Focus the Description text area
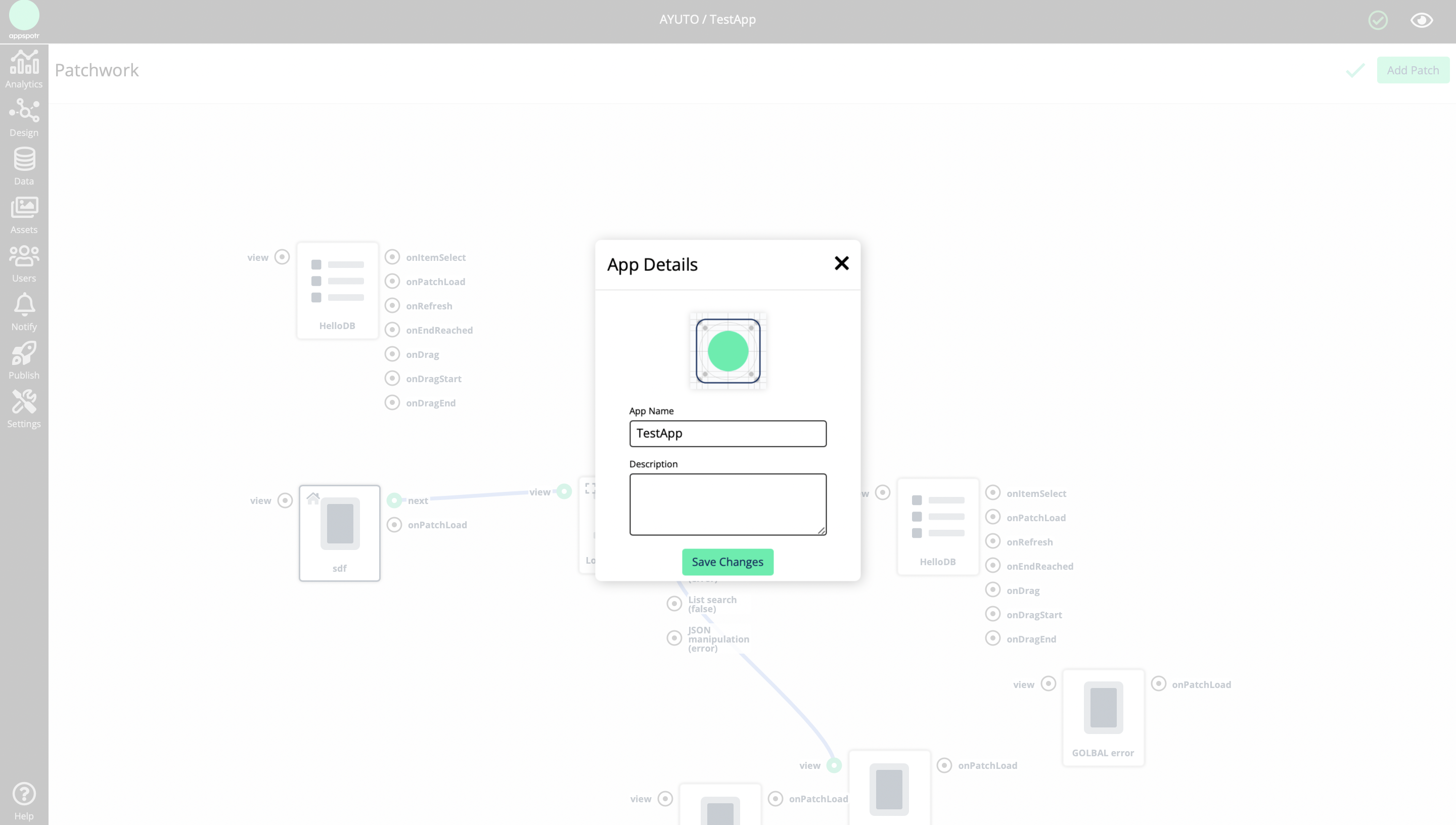The height and width of the screenshot is (825, 1456). point(727,505)
